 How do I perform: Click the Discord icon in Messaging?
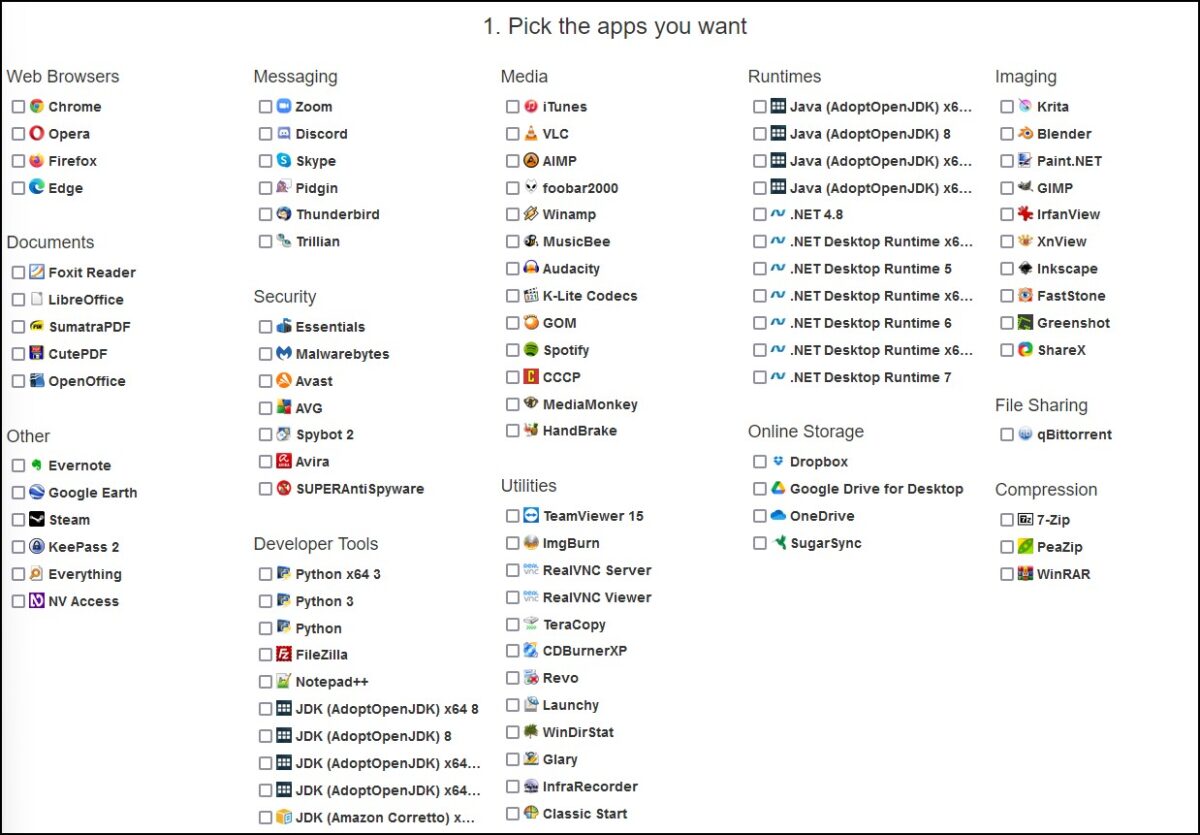click(x=284, y=133)
